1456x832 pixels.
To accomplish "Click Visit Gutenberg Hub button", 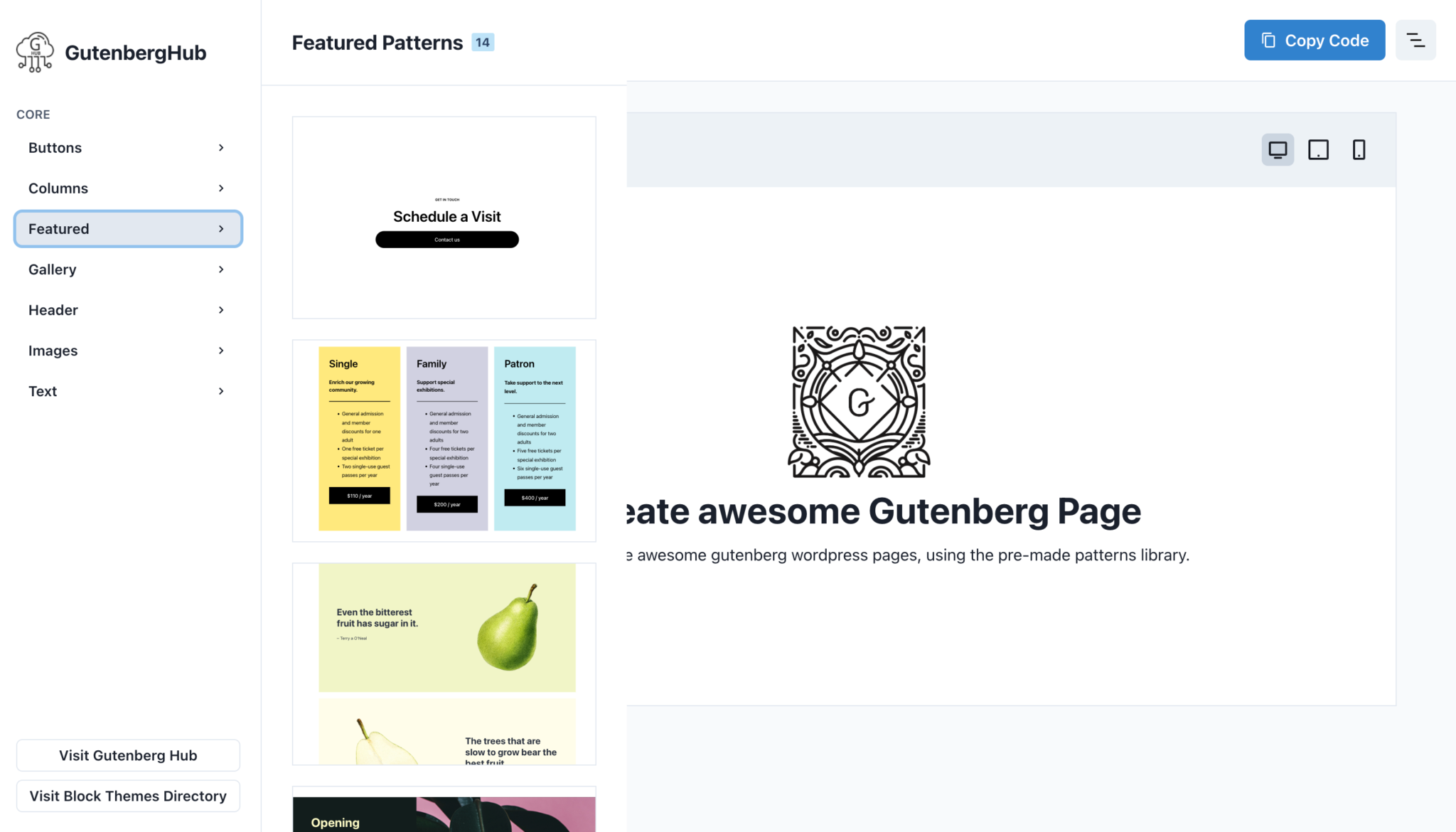I will (128, 755).
